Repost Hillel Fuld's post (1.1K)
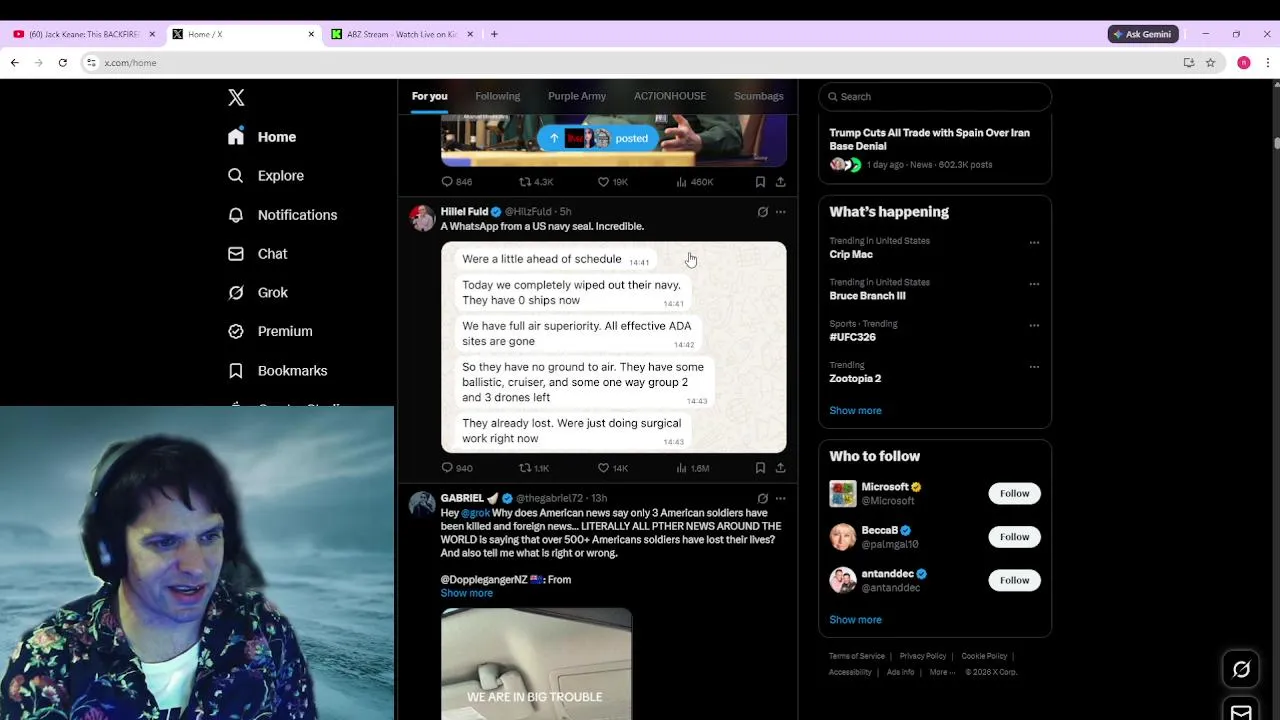Screen dimensions: 1280x720 coord(534,468)
